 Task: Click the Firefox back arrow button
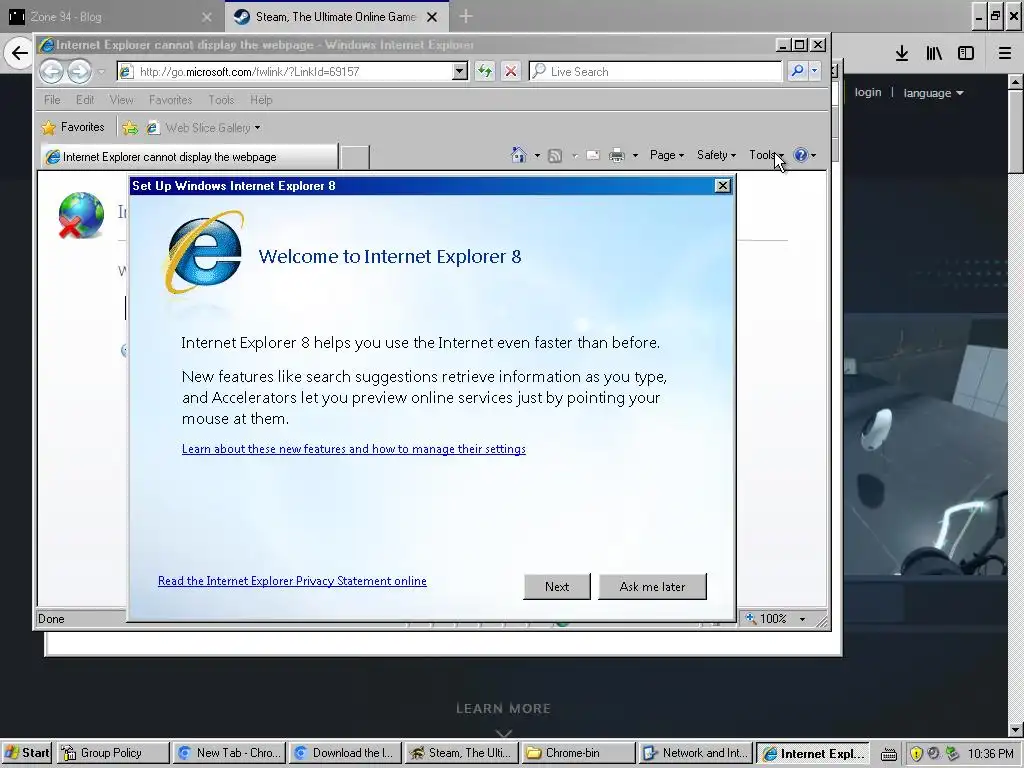click(x=20, y=53)
